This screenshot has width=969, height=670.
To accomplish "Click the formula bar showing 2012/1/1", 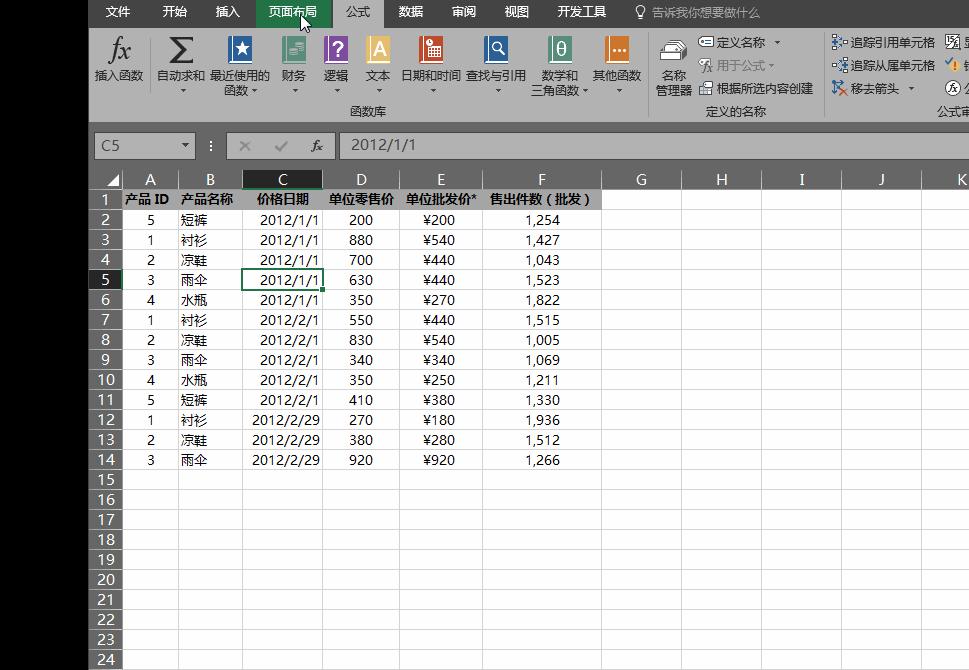I will point(654,145).
